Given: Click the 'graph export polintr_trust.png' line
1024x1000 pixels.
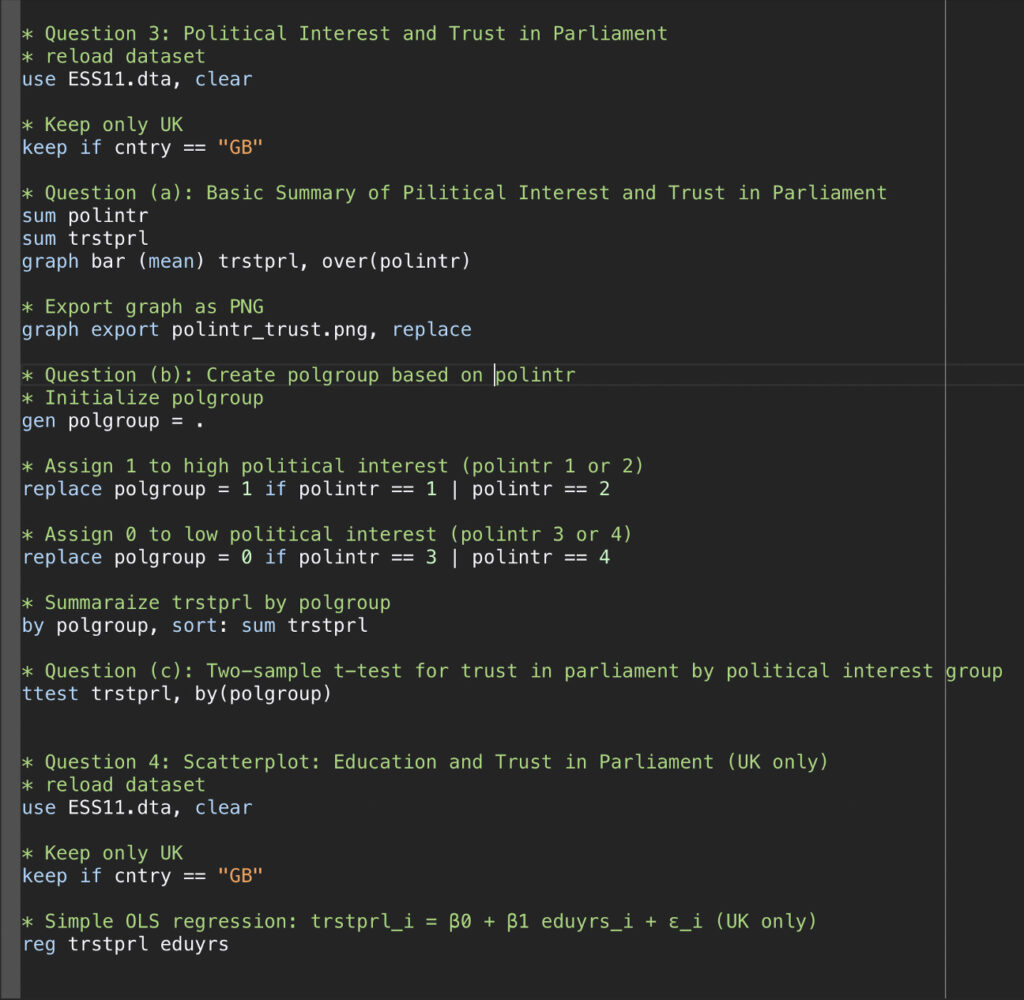Looking at the screenshot, I should 246,329.
